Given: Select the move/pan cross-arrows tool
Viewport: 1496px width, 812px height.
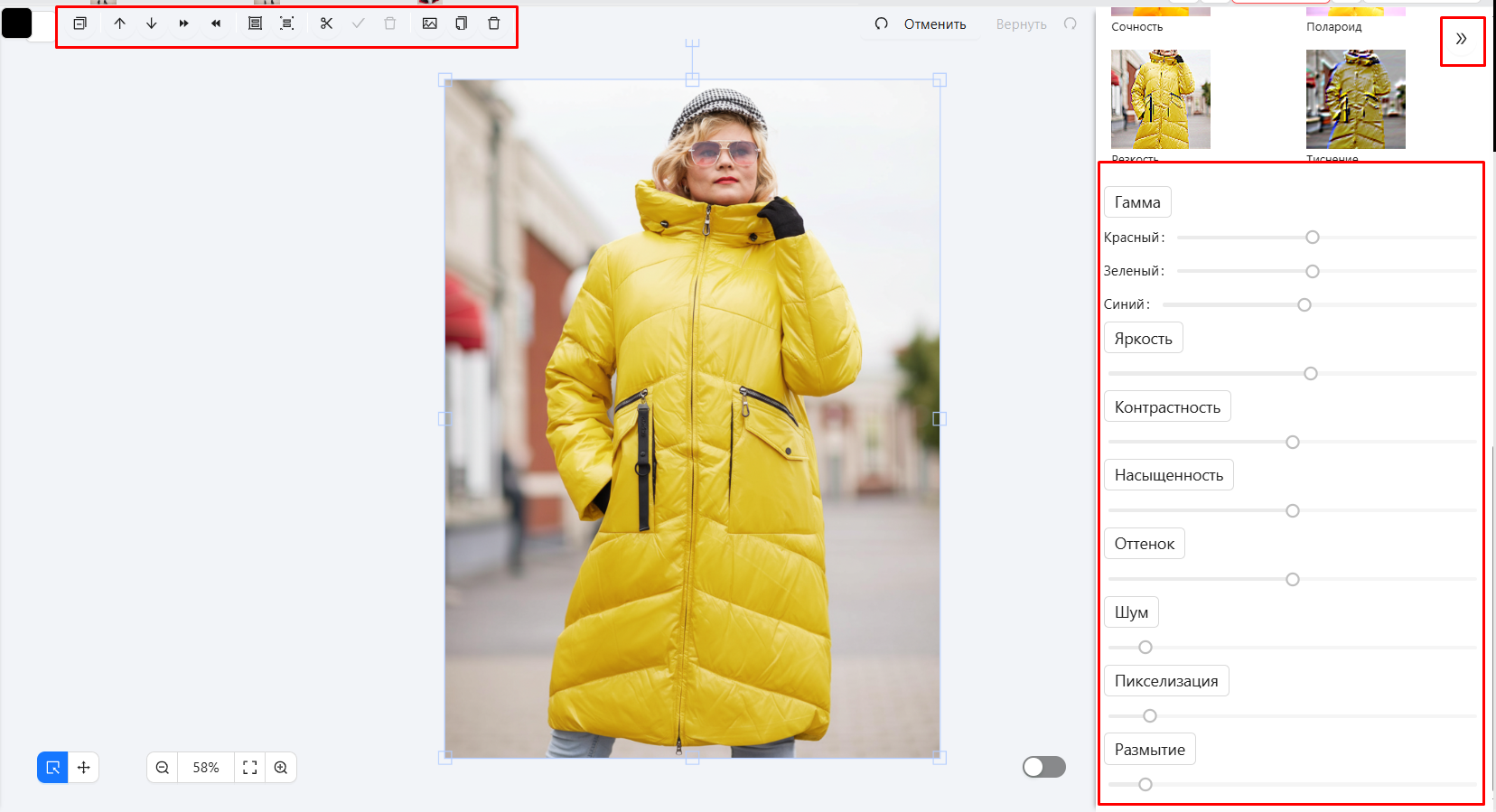Looking at the screenshot, I should 84,768.
